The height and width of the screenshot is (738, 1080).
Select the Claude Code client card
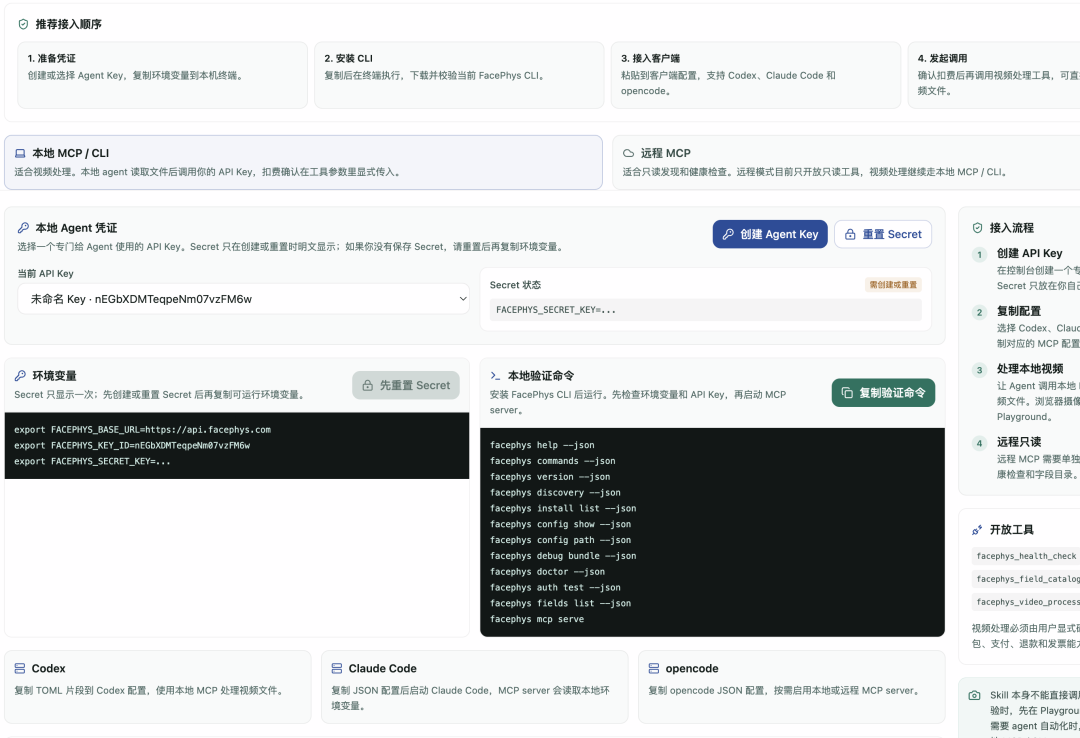pos(475,687)
